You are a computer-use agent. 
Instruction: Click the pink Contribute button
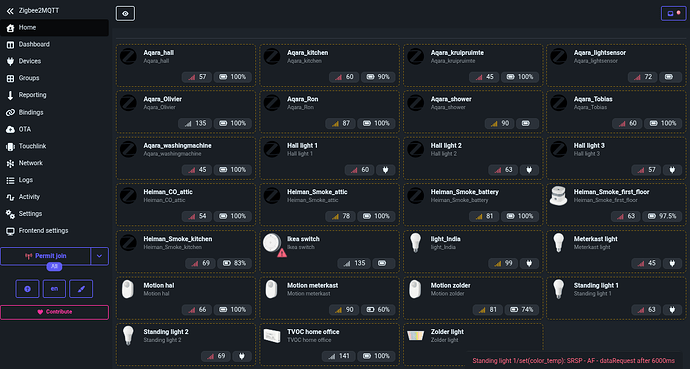pyautogui.click(x=55, y=312)
